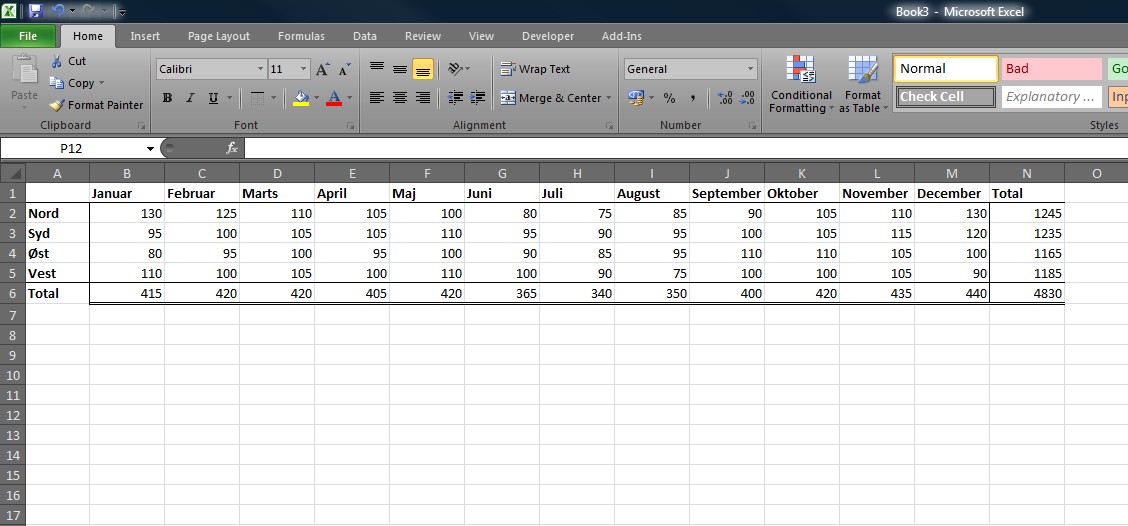This screenshot has width=1128, height=526.
Task: Open the Calibri font name dropdown
Action: click(x=261, y=70)
